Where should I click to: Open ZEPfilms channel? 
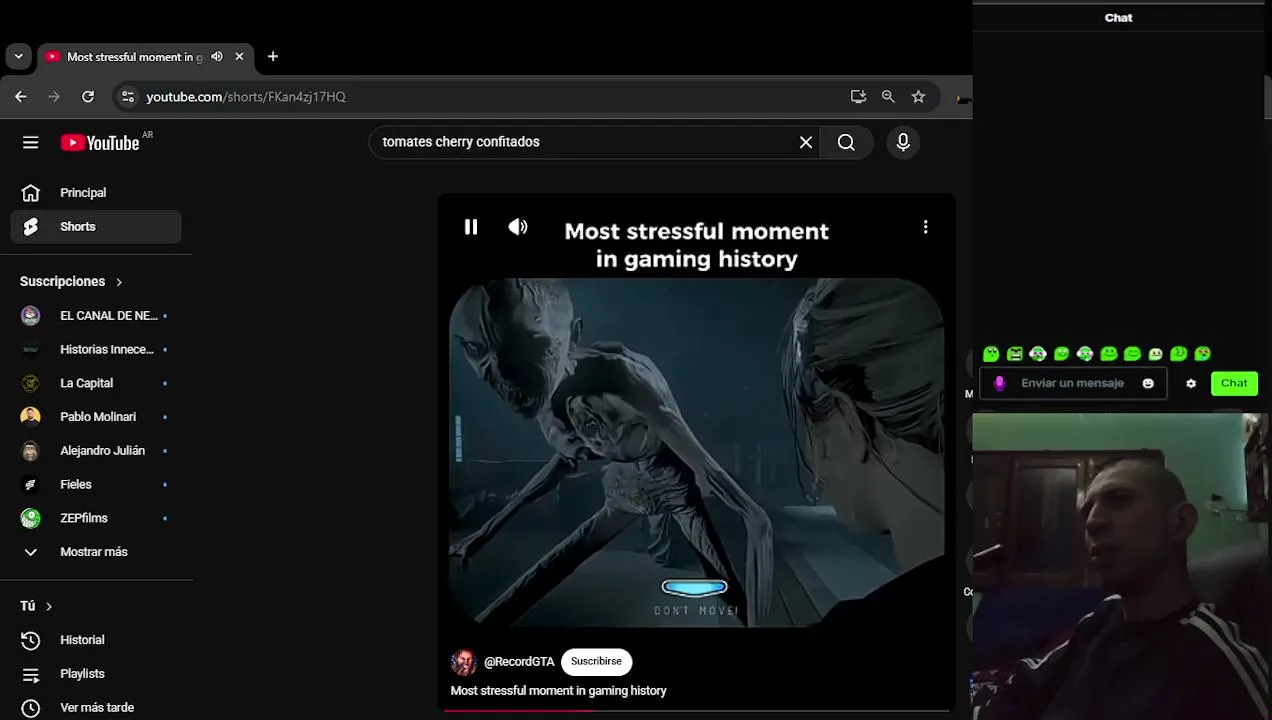pyautogui.click(x=96, y=518)
